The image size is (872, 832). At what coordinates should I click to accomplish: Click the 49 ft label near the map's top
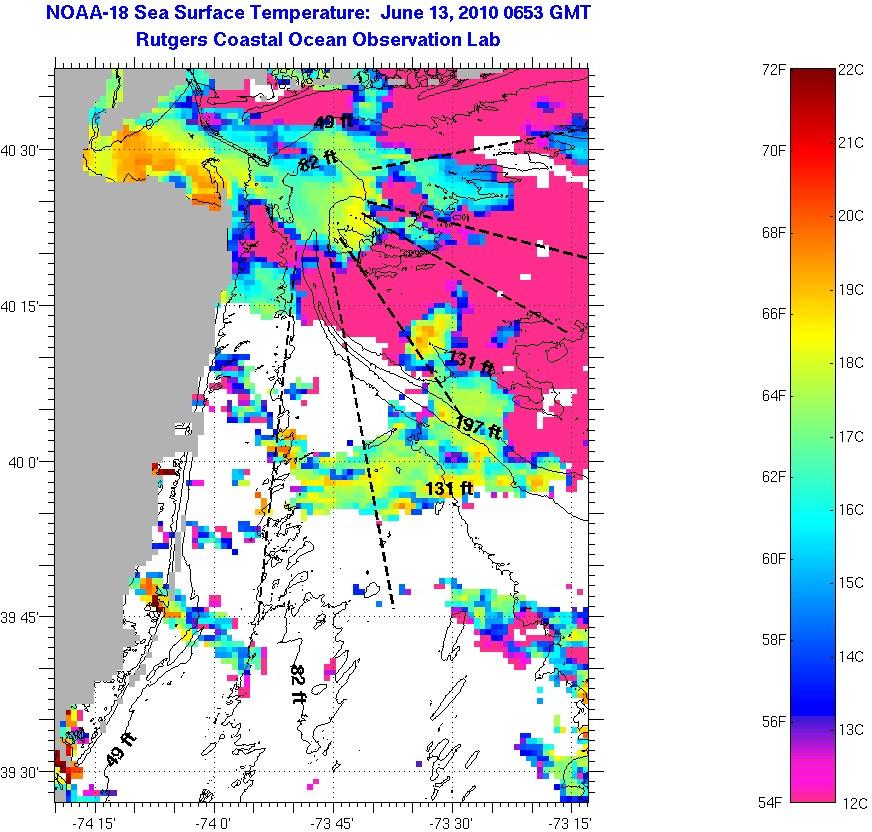[334, 121]
